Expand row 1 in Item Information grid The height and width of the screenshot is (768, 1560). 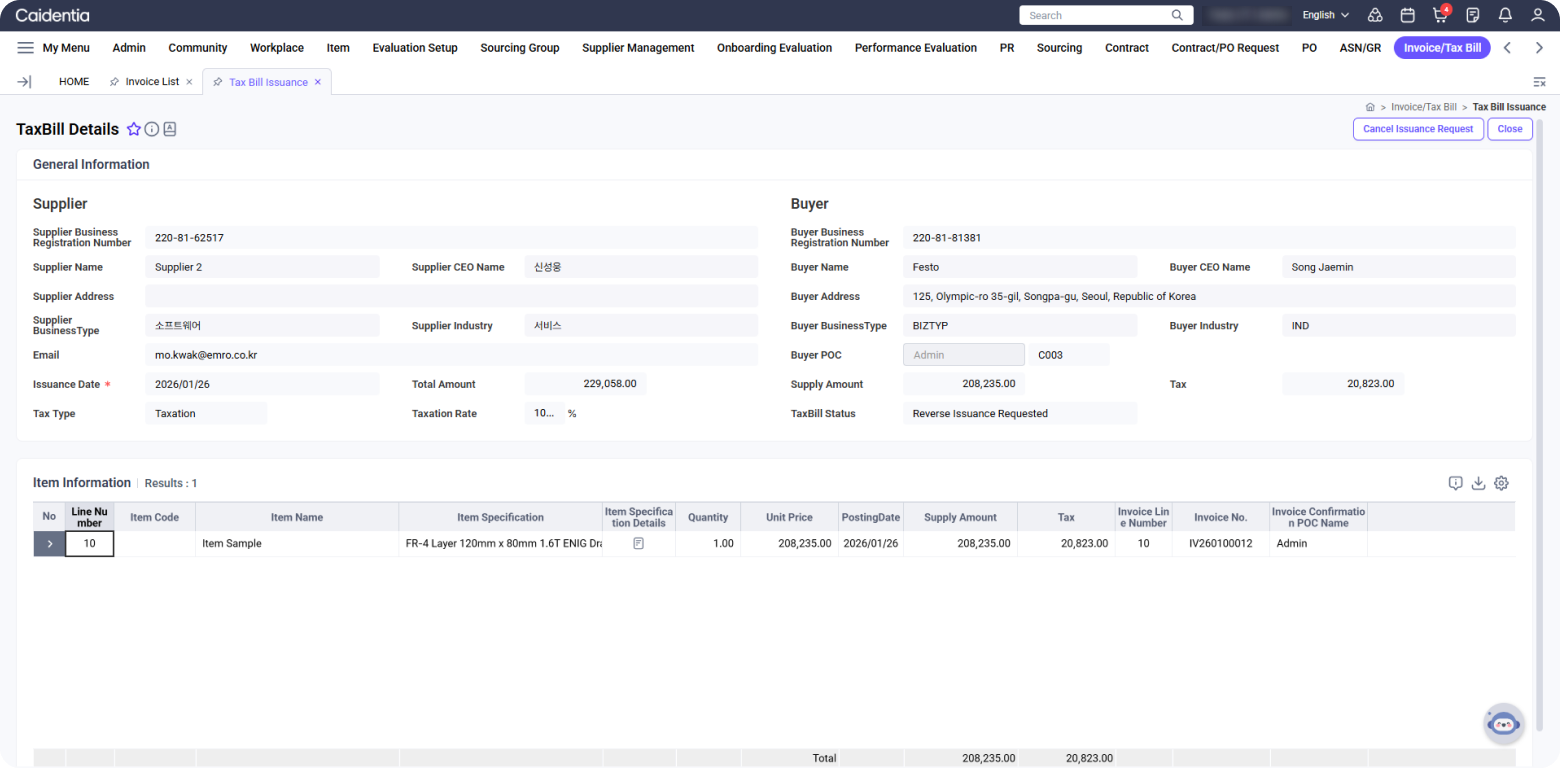click(49, 544)
